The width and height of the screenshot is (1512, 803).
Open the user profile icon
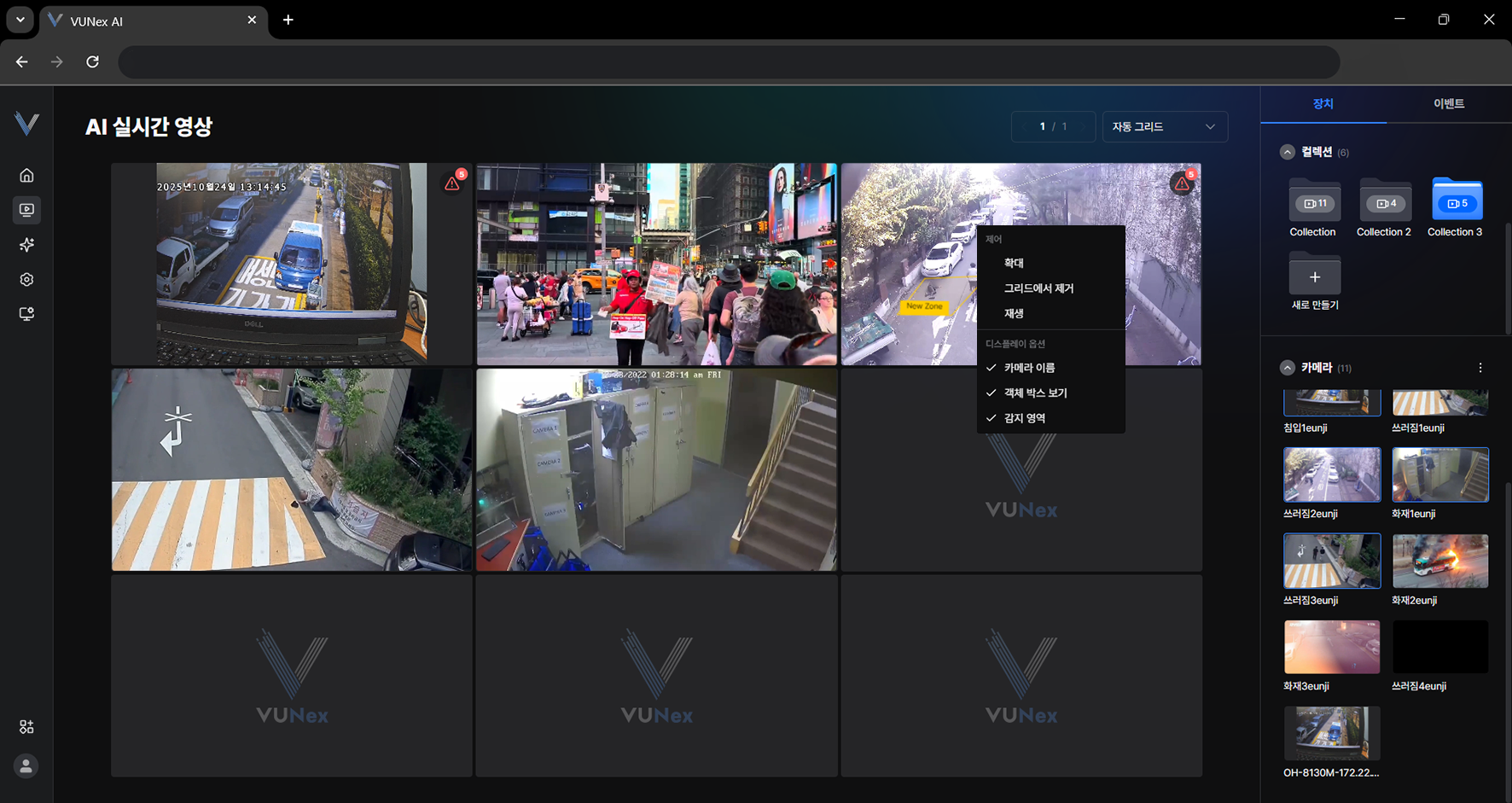(26, 766)
